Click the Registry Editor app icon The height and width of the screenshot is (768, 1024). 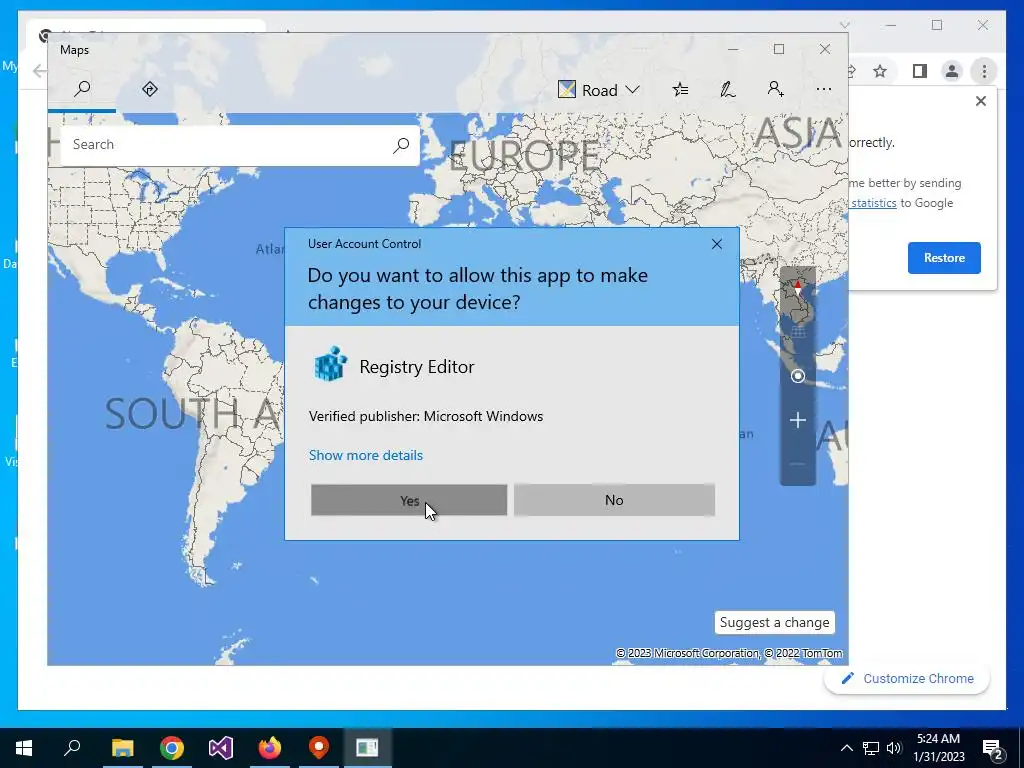pos(330,364)
